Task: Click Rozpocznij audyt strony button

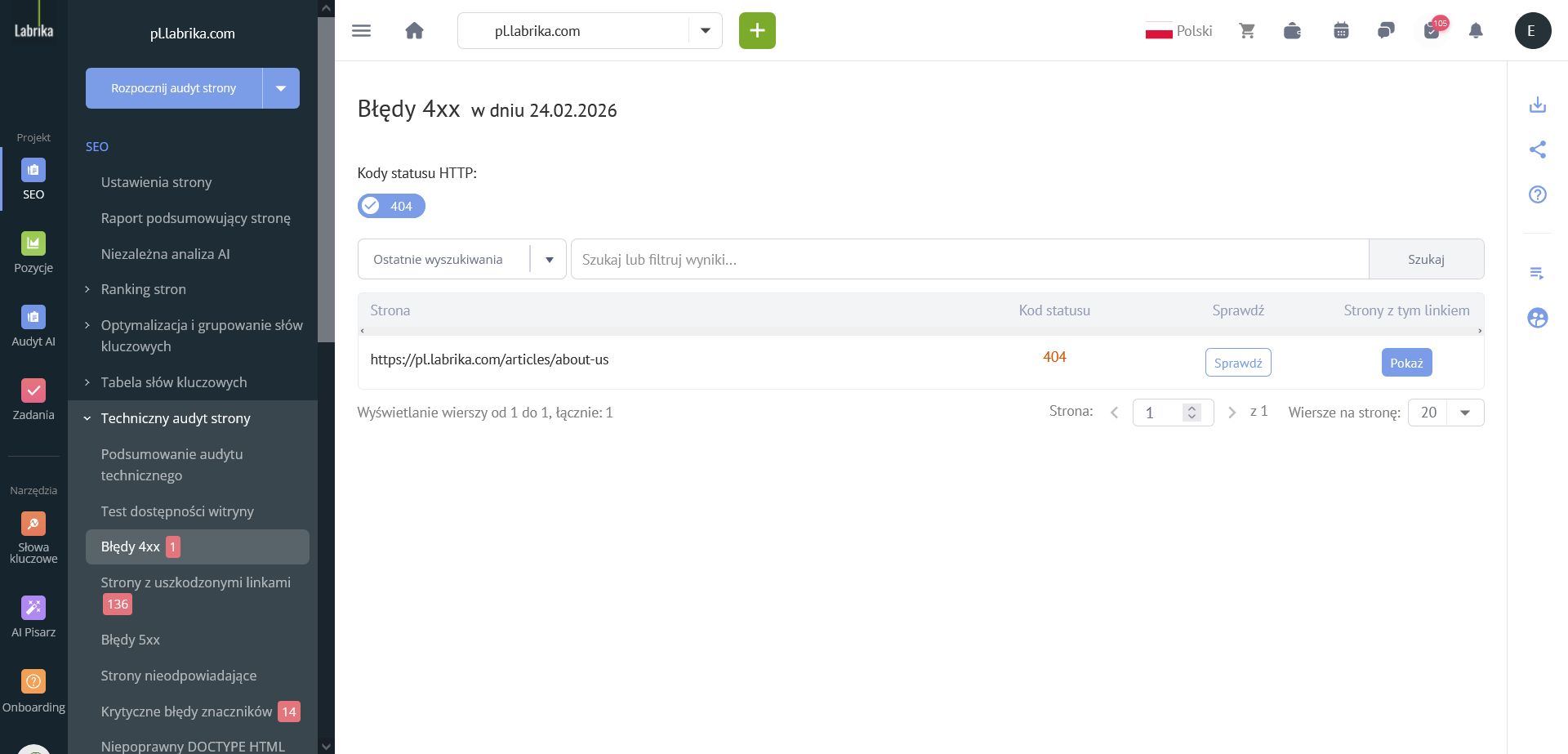Action: coord(174,88)
